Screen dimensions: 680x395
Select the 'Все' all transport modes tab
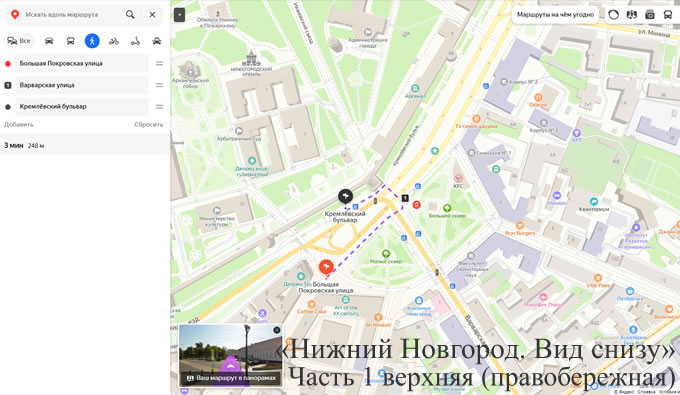[19, 41]
